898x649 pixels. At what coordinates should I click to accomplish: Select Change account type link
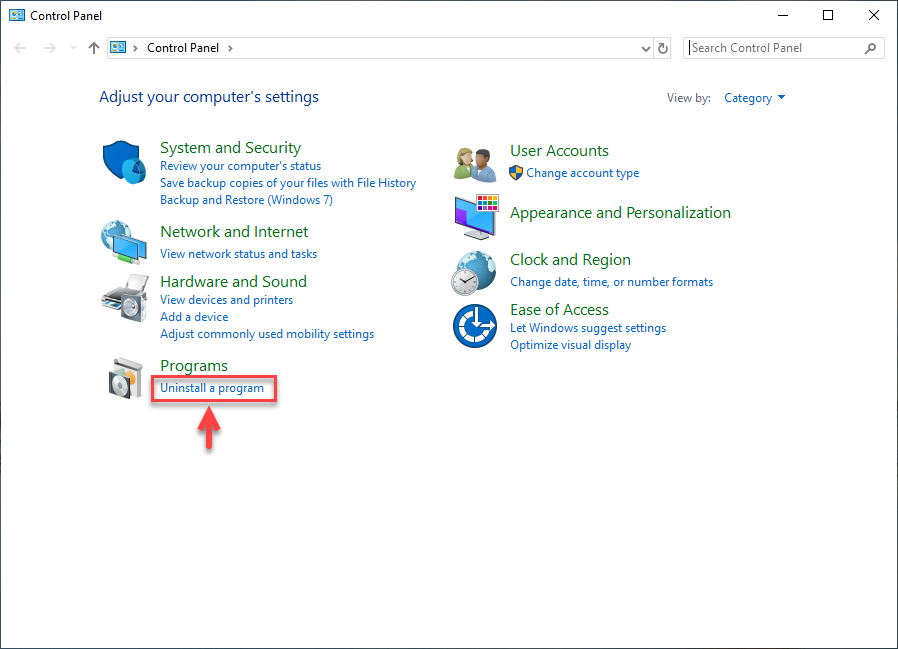[x=582, y=173]
